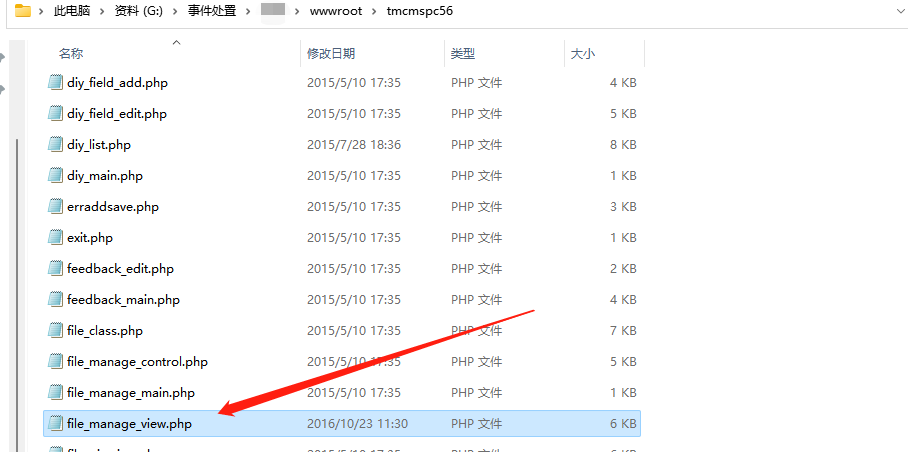908x452 pixels.
Task: Sort files by 类型 column header
Action: click(x=463, y=53)
